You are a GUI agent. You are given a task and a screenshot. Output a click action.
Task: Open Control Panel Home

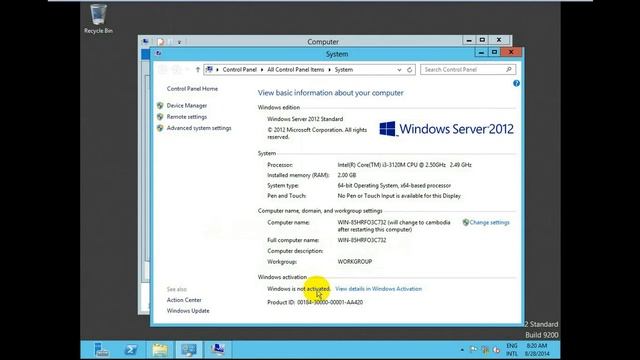192,89
